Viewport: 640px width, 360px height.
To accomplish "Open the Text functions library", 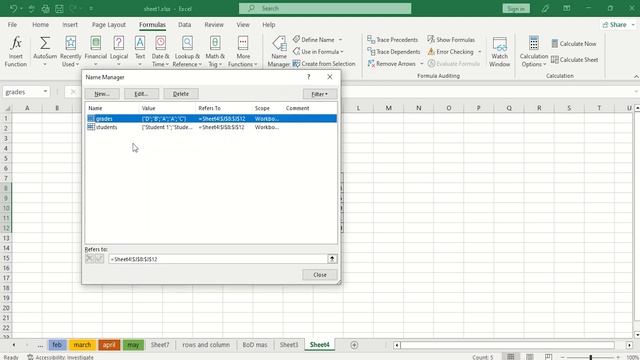I will coord(140,51).
